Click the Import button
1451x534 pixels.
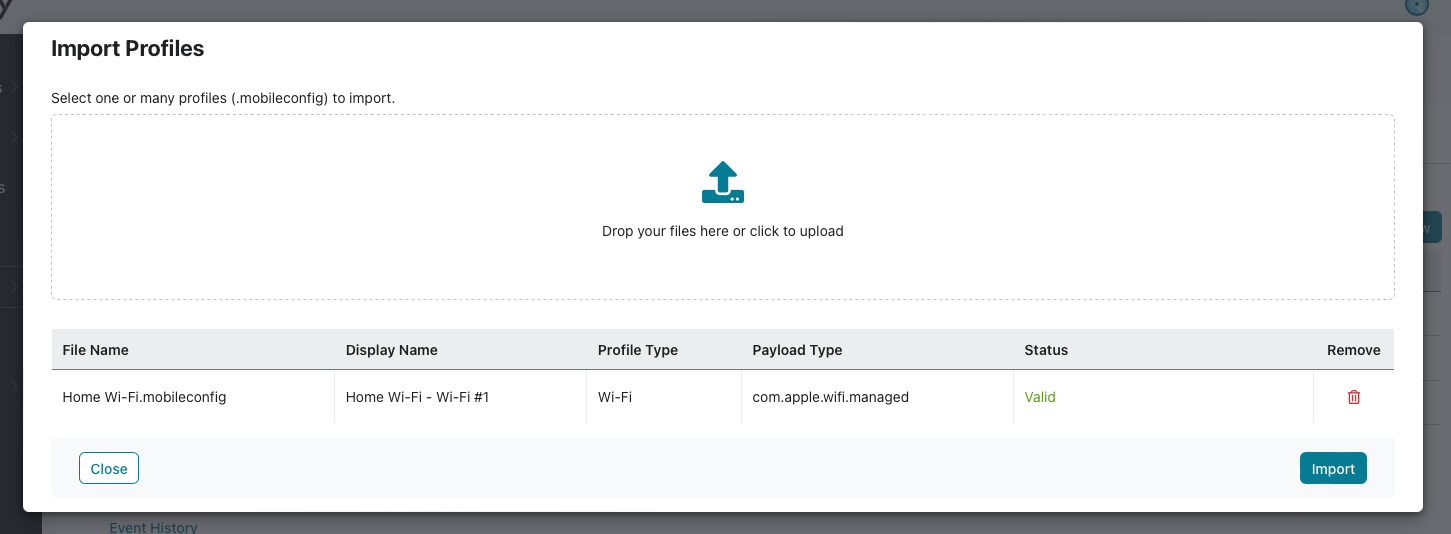tap(1333, 468)
